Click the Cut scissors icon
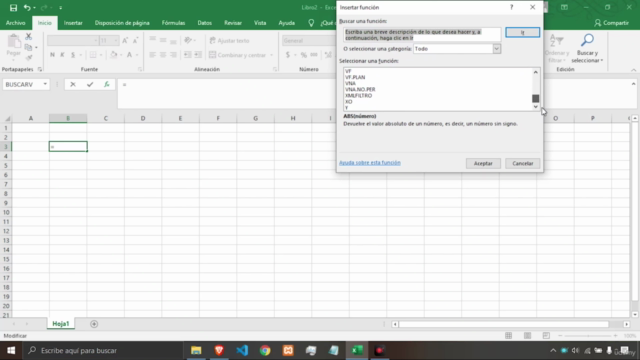Screen dimensions: 640x360 [29, 37]
